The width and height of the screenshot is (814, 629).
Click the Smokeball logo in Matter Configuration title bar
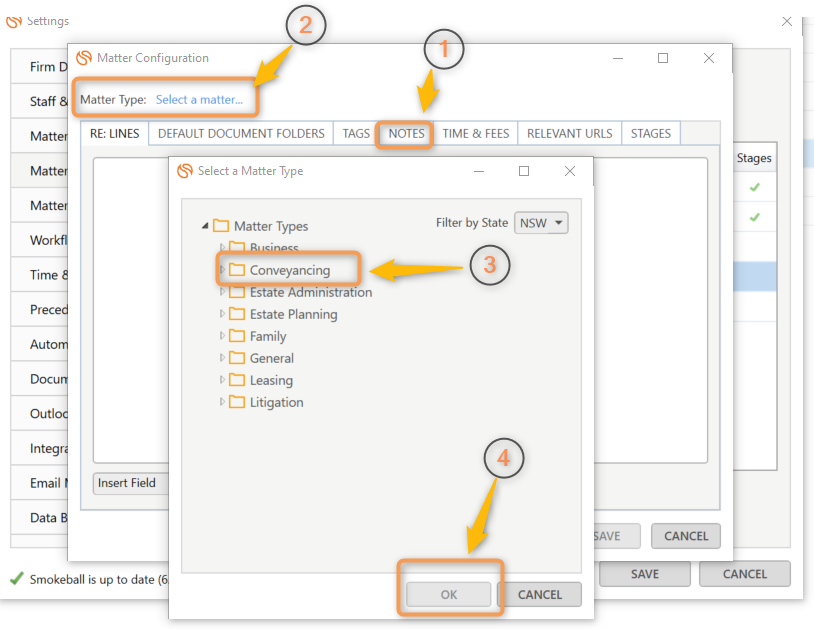coord(84,58)
